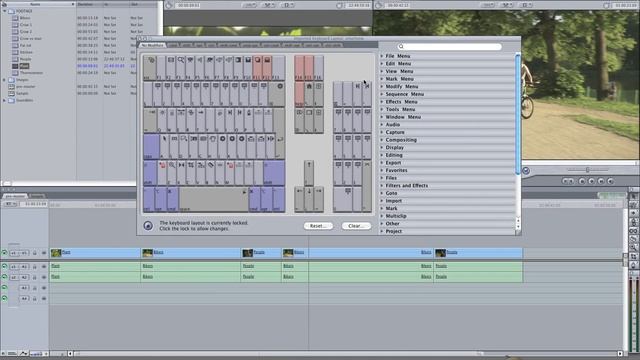Click the command list scrollbar thumb
The height and width of the screenshot is (360, 640).
pos(518,114)
